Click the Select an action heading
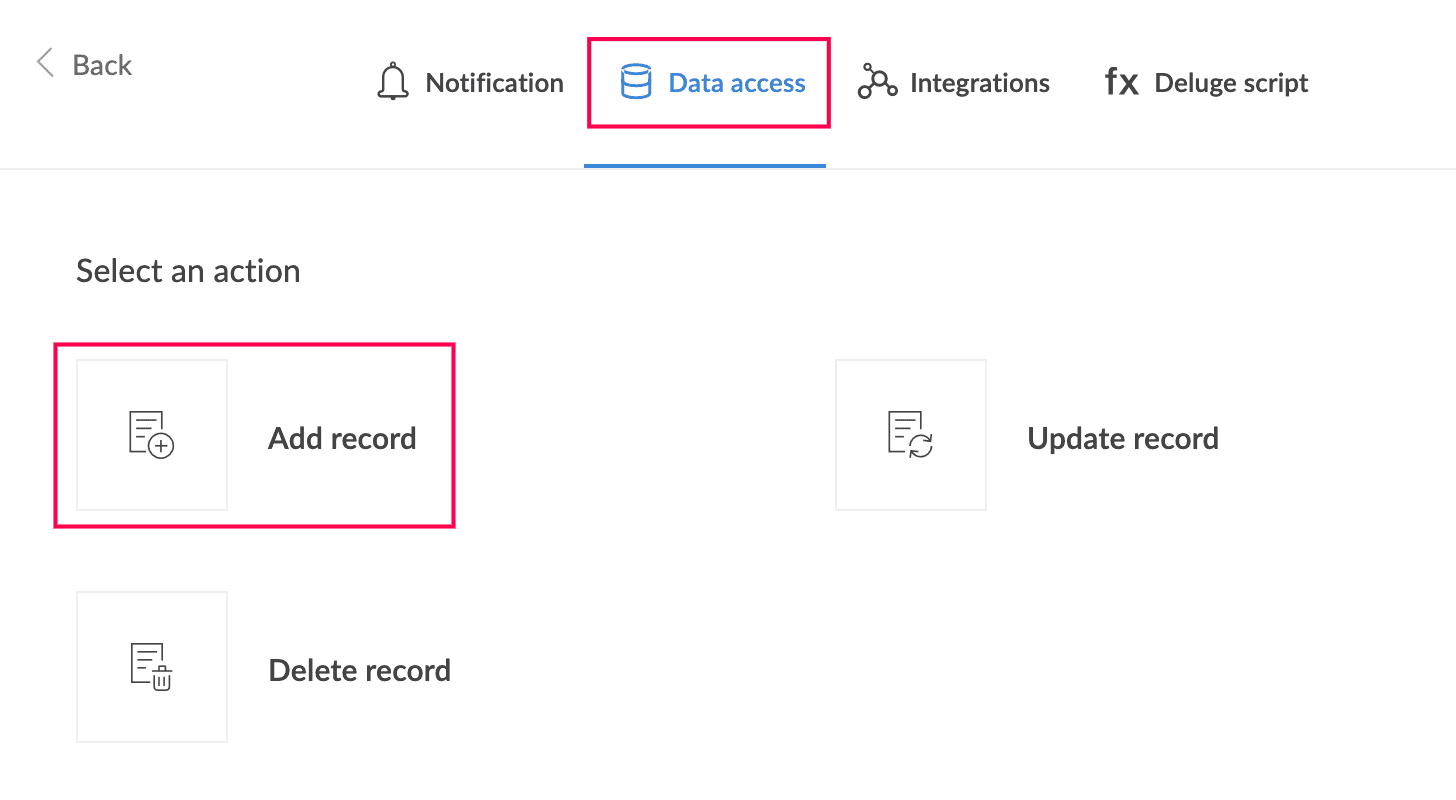The width and height of the screenshot is (1456, 800). (188, 271)
